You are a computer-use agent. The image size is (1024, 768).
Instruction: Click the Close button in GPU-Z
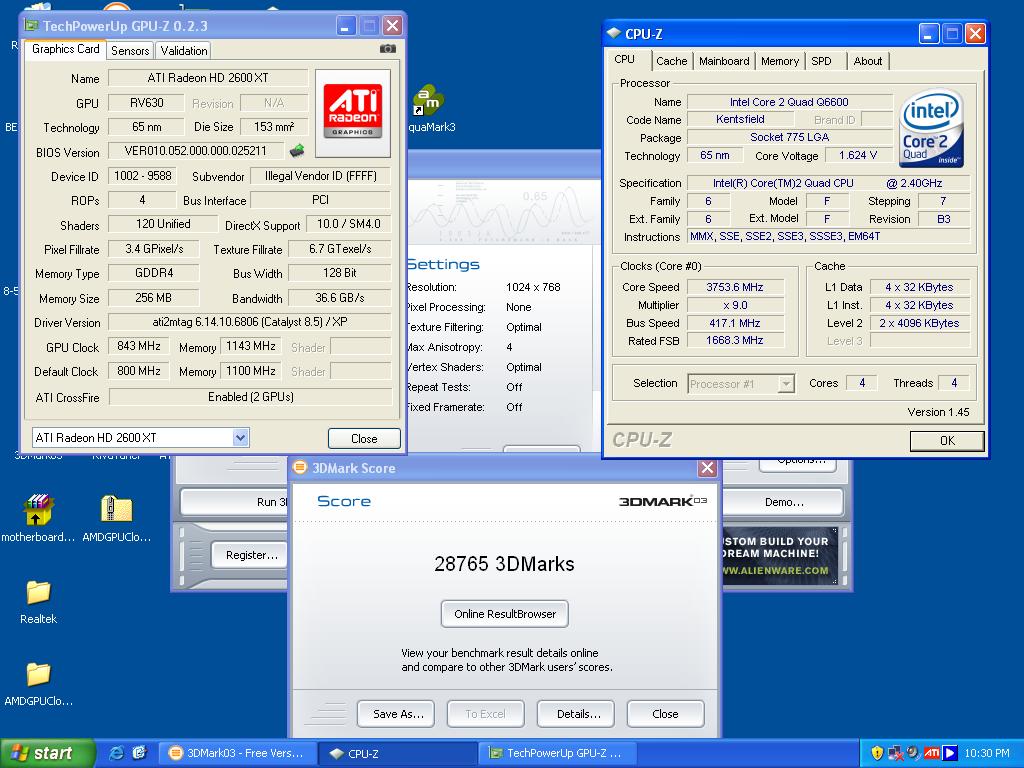[x=364, y=438]
